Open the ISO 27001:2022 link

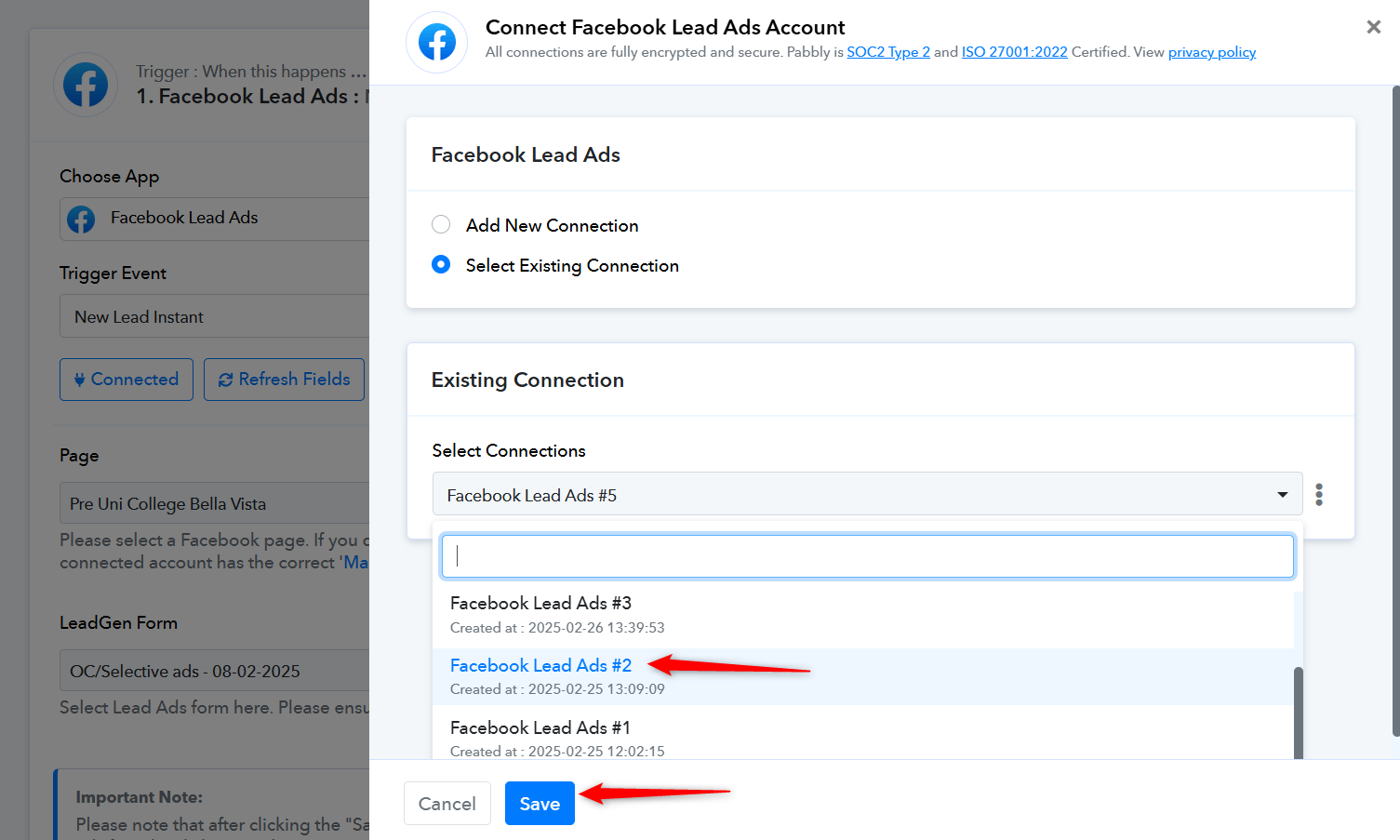pyautogui.click(x=1014, y=52)
